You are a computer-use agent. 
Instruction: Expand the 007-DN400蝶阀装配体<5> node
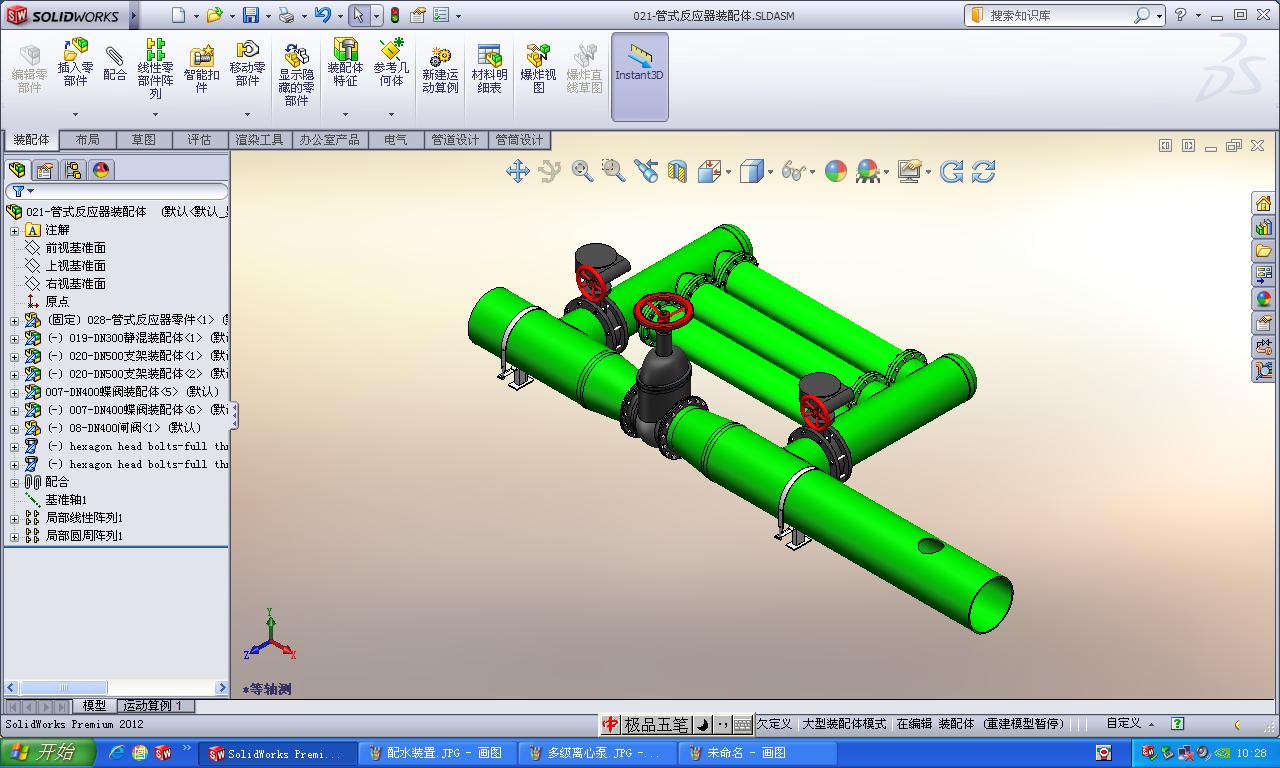coord(15,392)
